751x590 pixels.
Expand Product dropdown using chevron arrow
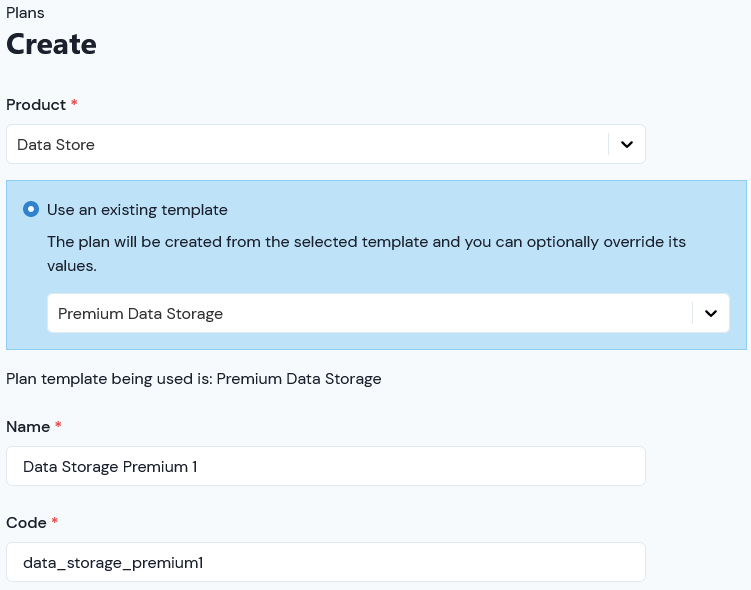coord(626,144)
